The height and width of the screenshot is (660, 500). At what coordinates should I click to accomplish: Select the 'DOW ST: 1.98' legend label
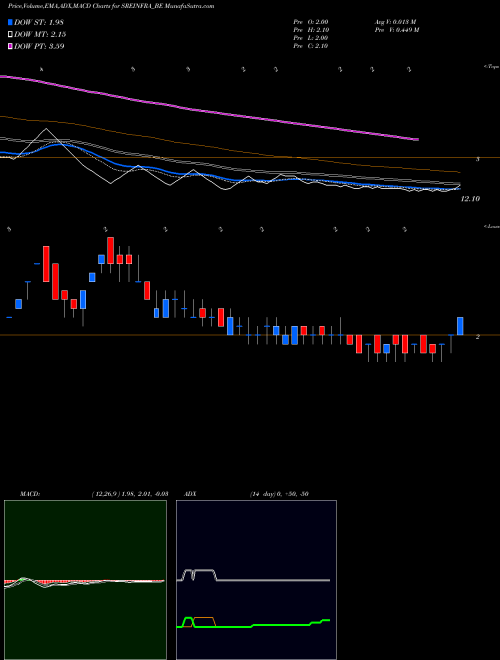tap(39, 22)
